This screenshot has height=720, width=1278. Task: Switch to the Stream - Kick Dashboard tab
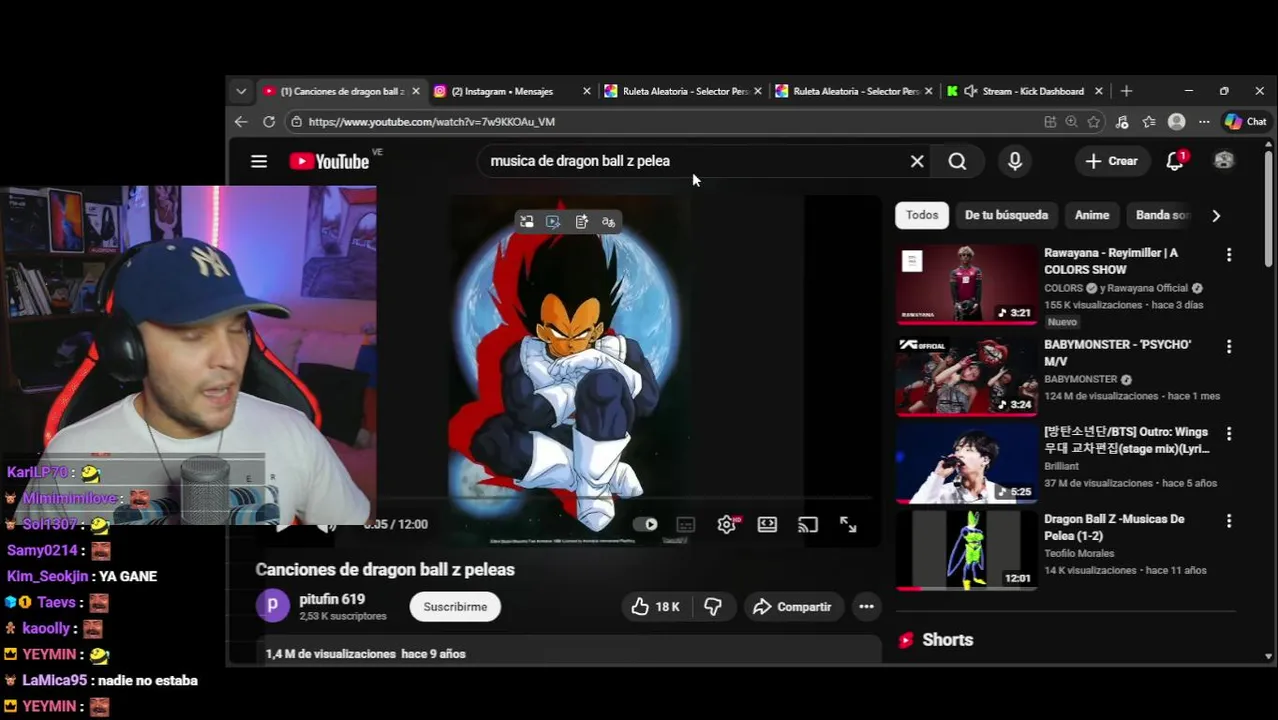(1024, 91)
